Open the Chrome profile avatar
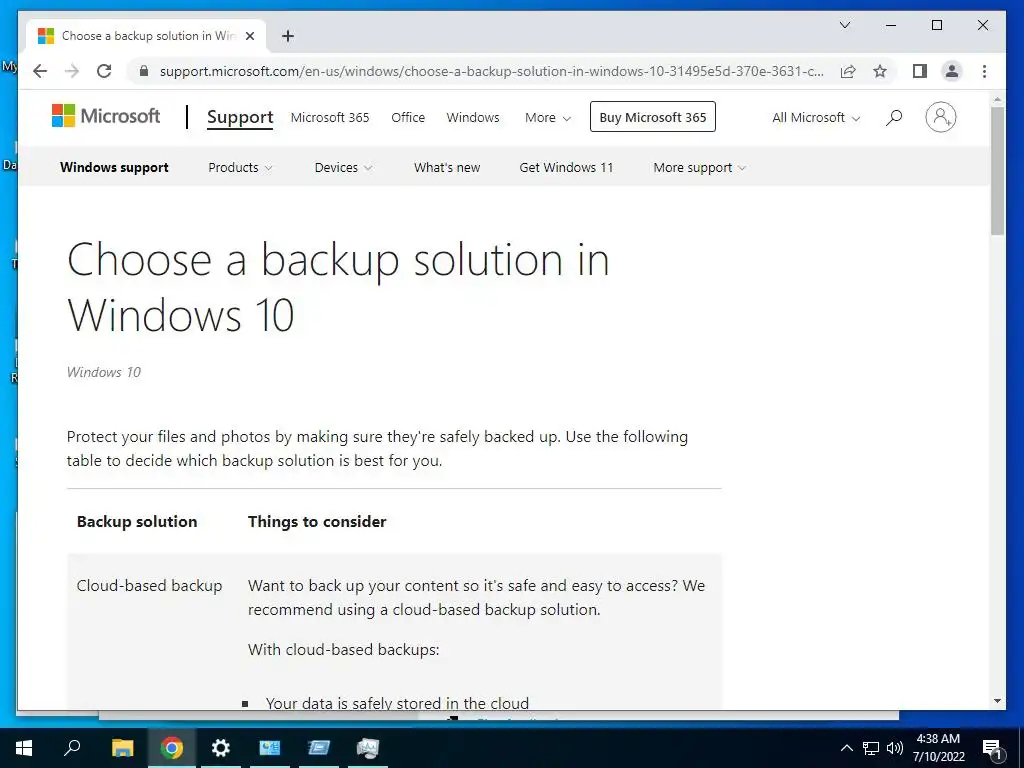The height and width of the screenshot is (768, 1024). (x=952, y=71)
